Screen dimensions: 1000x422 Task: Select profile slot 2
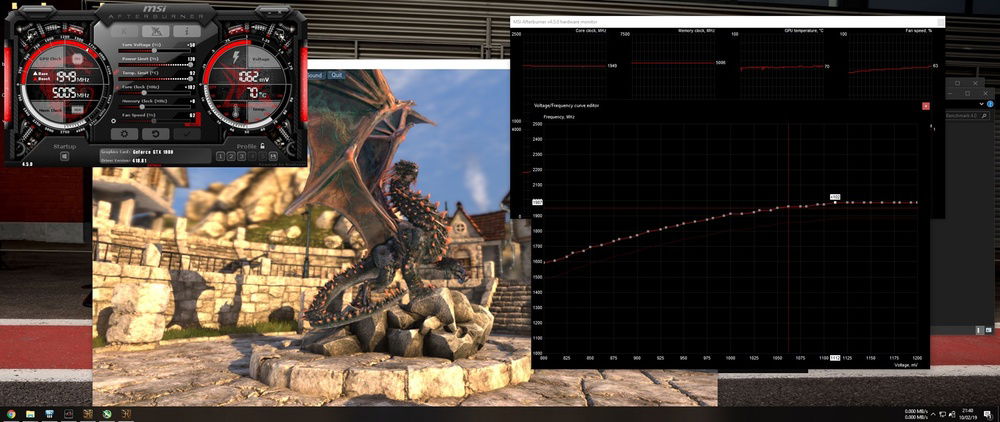[231, 156]
